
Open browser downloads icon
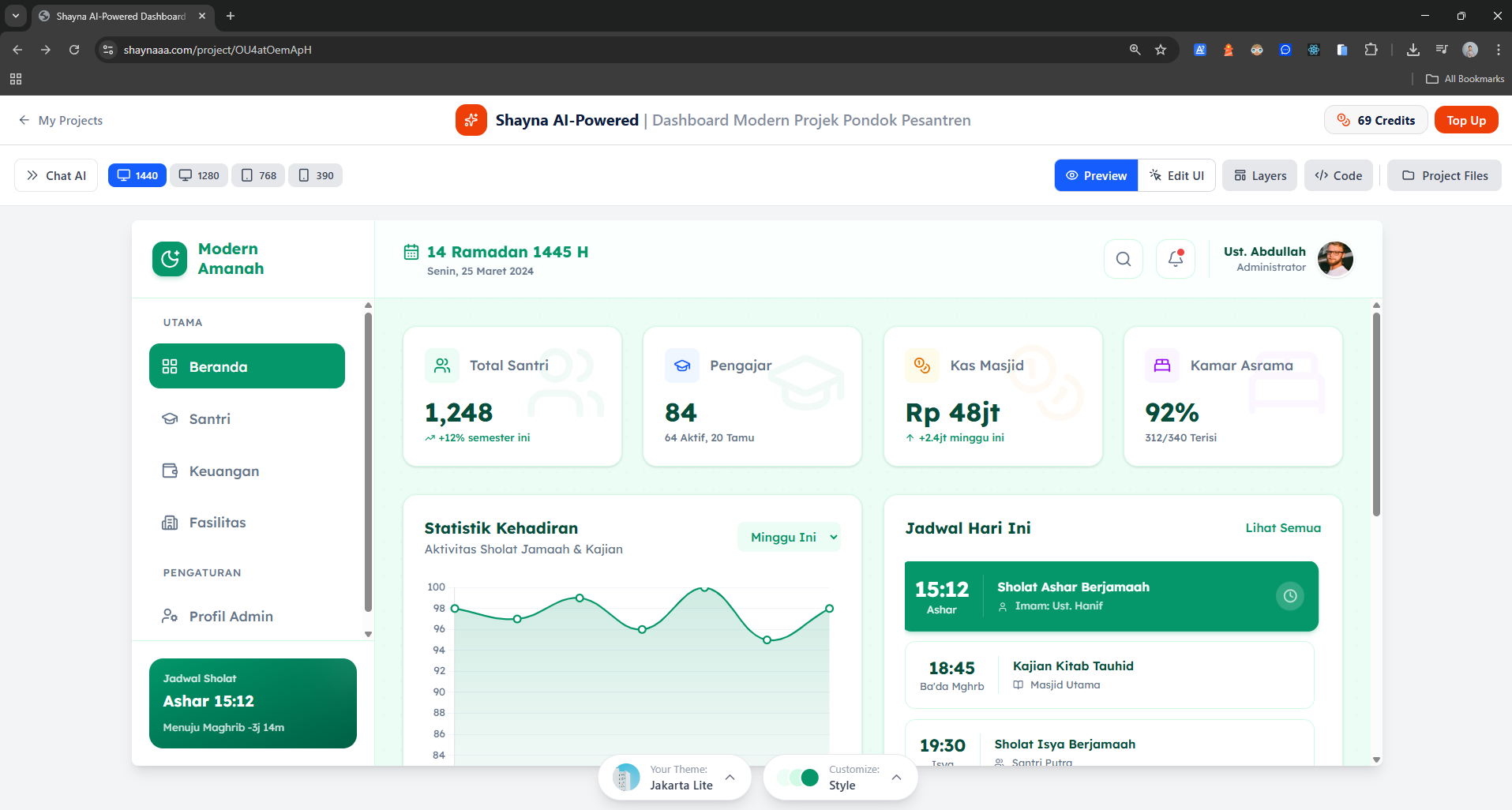point(1413,50)
